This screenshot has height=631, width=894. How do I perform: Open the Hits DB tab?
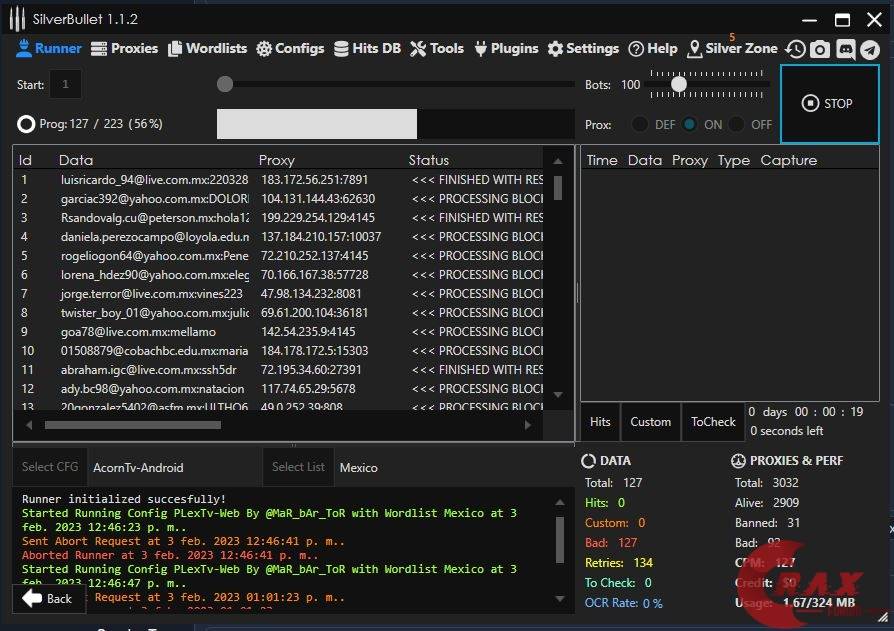click(367, 48)
